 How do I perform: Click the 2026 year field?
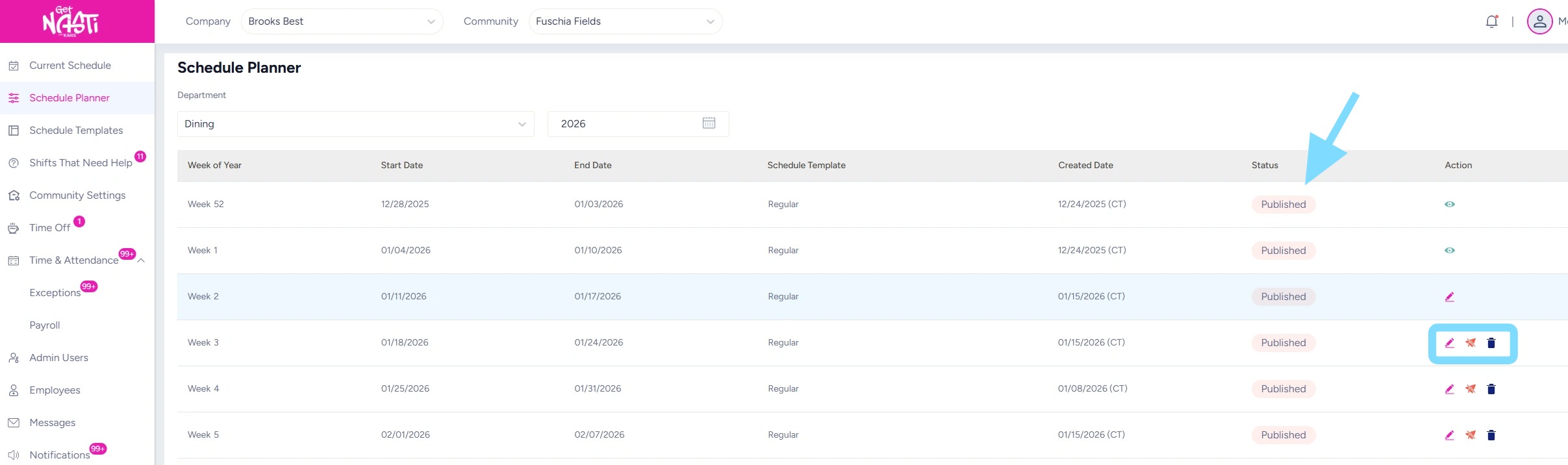[624, 124]
